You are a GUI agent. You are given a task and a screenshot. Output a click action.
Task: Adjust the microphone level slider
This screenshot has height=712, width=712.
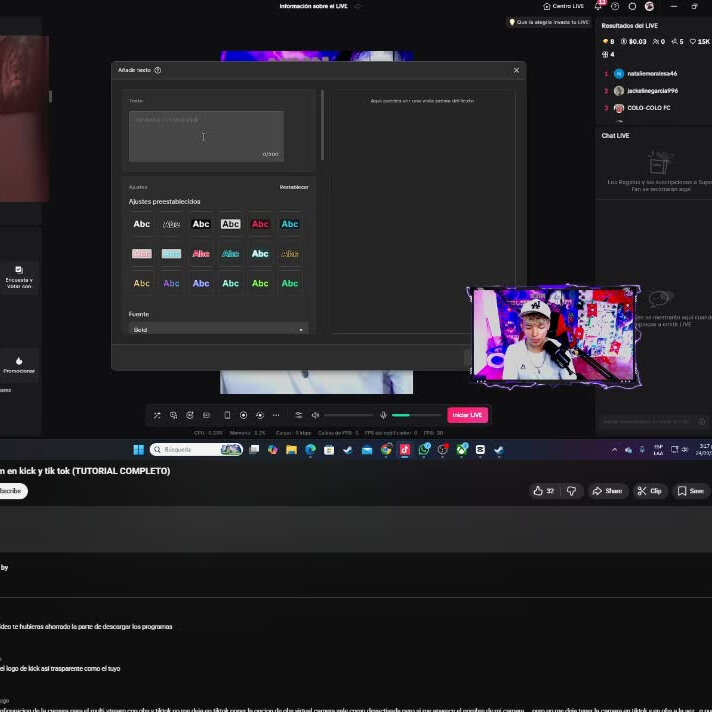click(416, 415)
